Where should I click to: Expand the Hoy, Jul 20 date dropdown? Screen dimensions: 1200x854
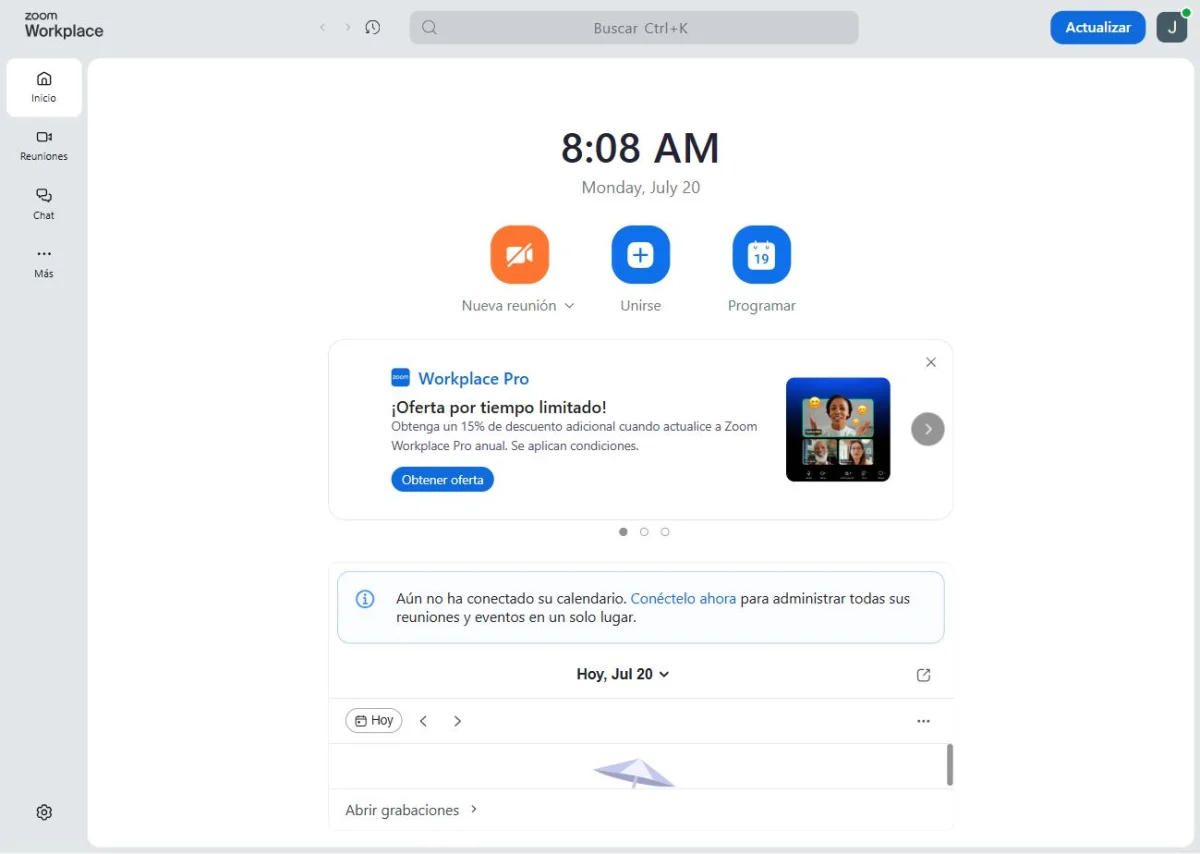(x=623, y=674)
